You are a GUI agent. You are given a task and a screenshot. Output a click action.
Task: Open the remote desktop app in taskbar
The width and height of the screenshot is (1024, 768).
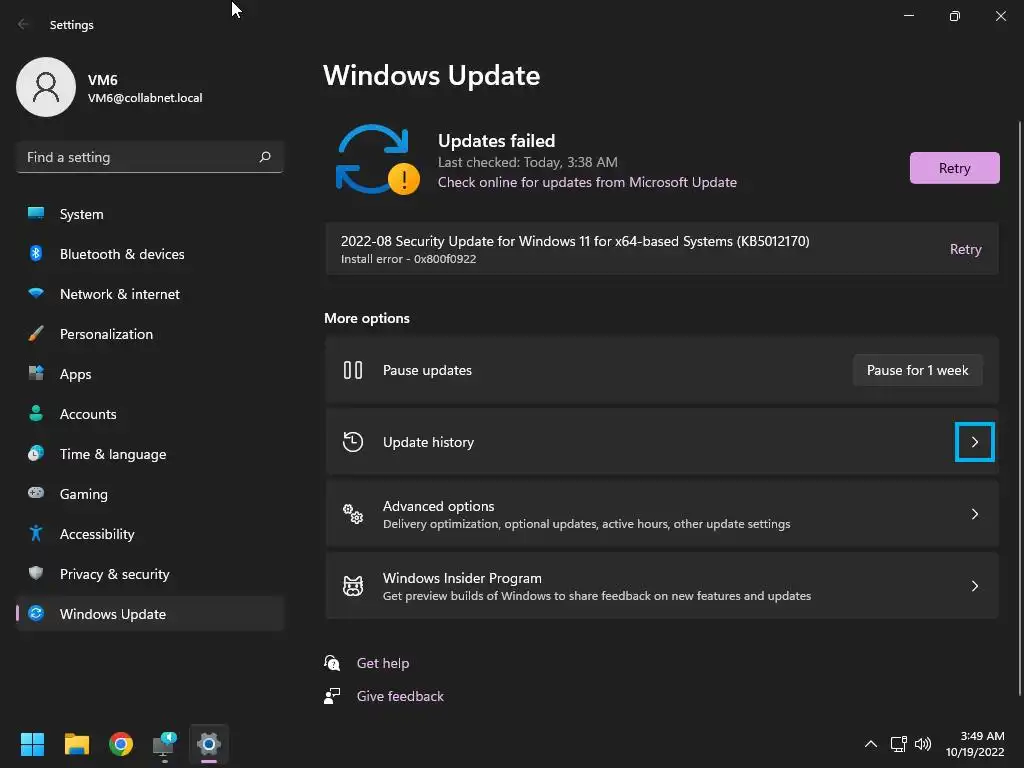click(x=165, y=745)
